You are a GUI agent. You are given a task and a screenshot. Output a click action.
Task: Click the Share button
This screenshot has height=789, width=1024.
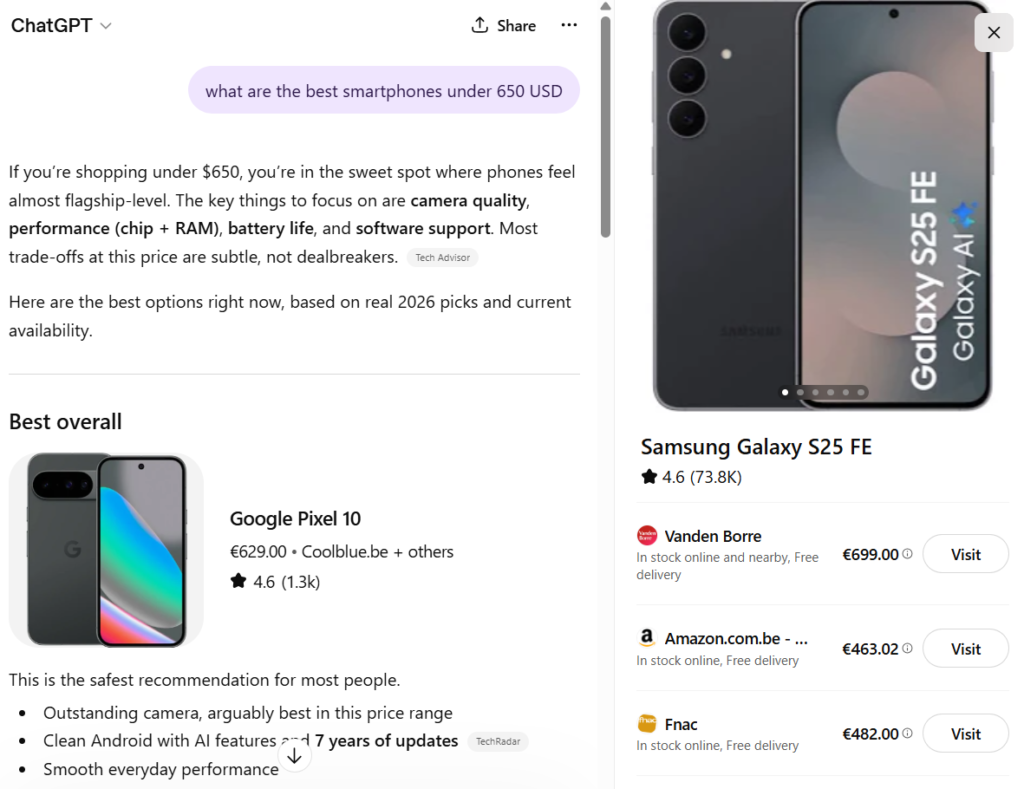tap(503, 26)
